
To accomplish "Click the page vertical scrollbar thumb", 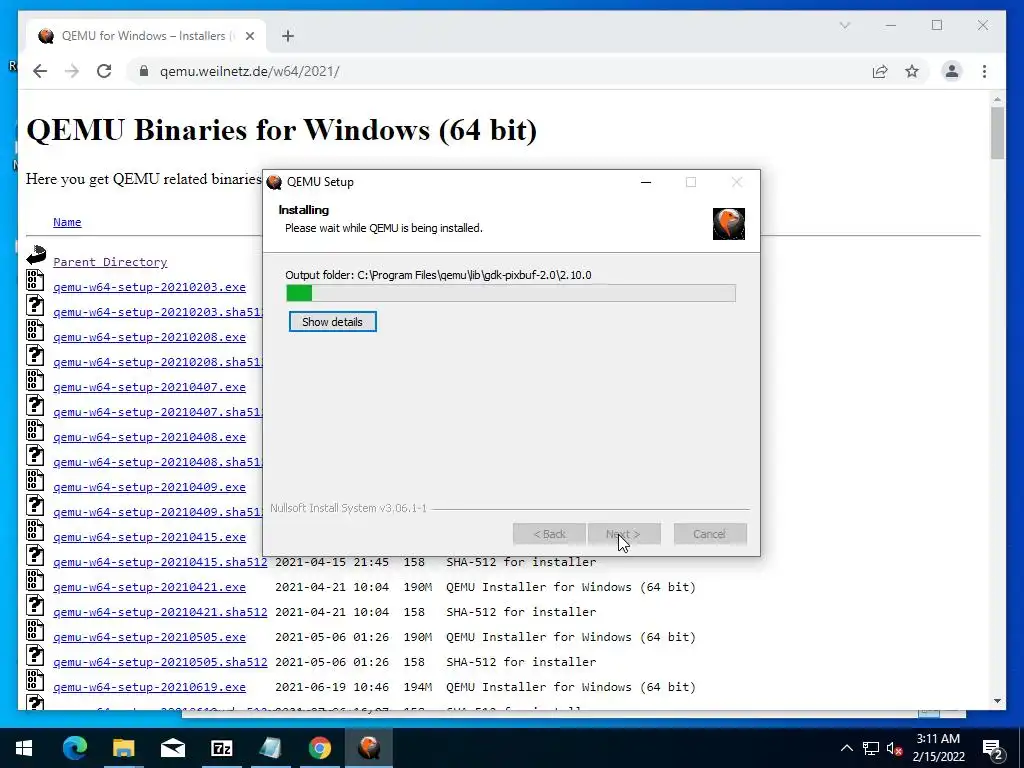I will point(997,133).
